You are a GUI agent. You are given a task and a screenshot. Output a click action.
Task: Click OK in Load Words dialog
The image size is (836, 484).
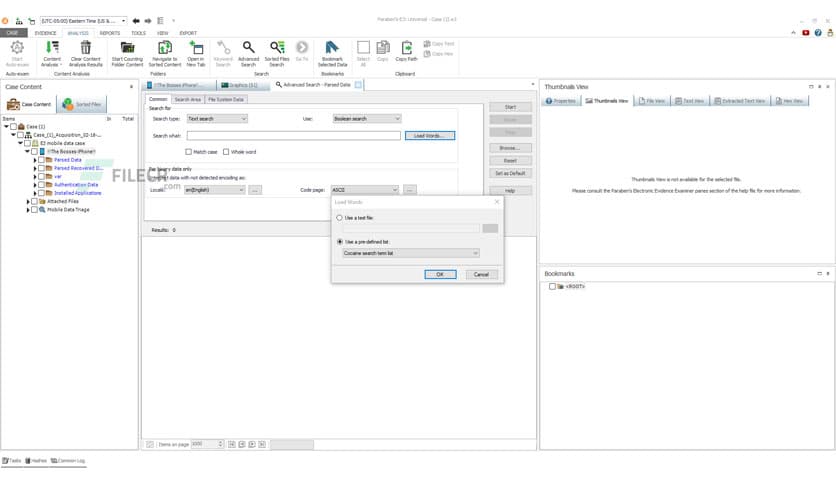point(439,274)
